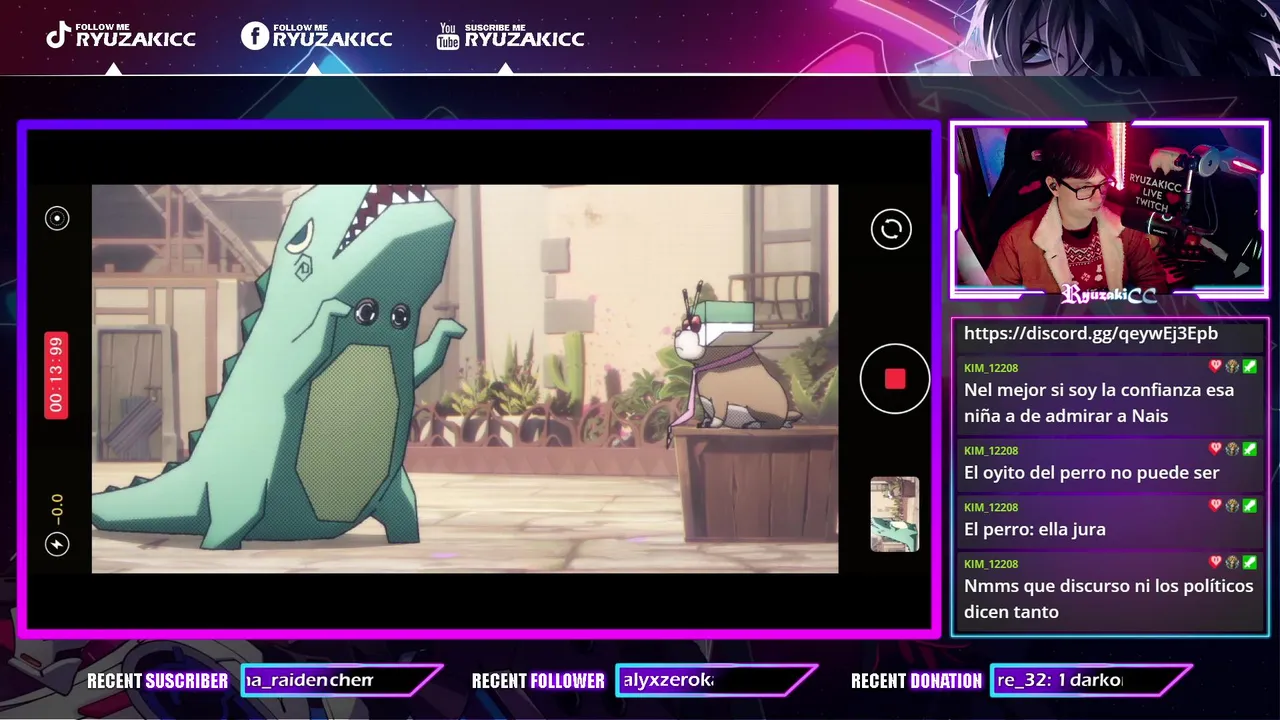Click recent follower name 'alyxzerok'
The width and height of the screenshot is (1280, 720).
[668, 680]
